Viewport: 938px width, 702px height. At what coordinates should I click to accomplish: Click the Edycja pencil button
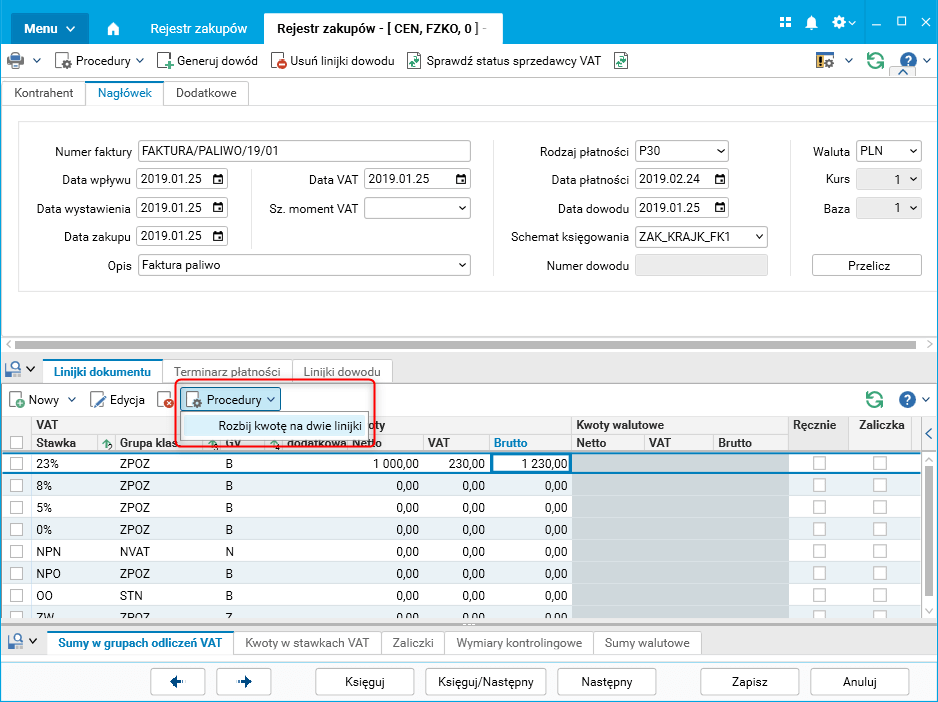point(117,400)
